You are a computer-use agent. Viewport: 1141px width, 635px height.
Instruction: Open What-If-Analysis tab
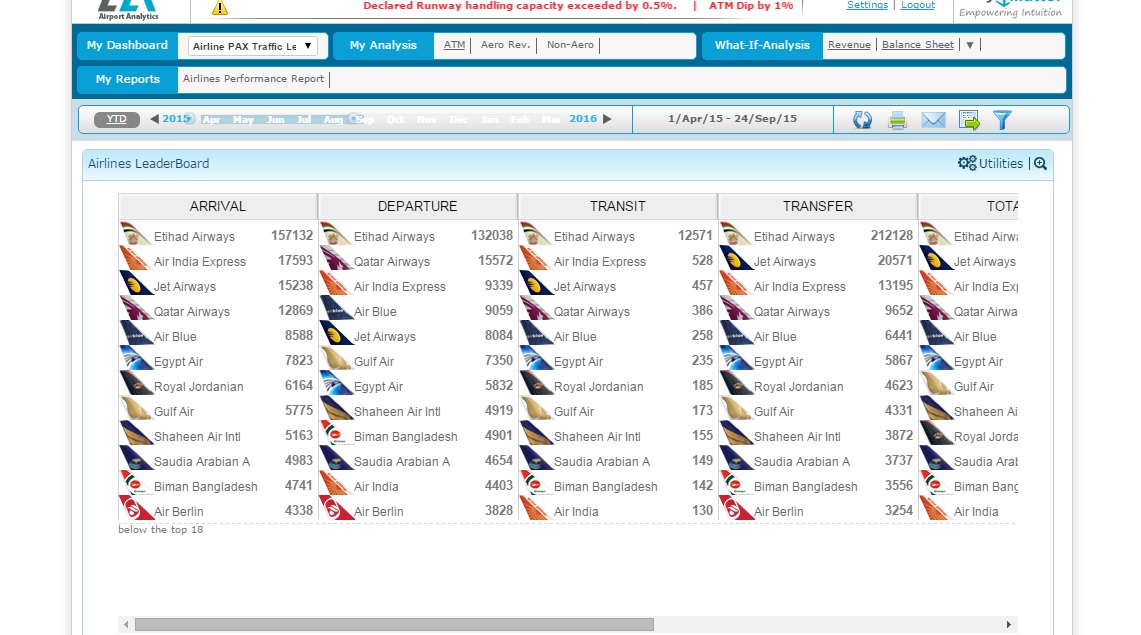coord(762,45)
